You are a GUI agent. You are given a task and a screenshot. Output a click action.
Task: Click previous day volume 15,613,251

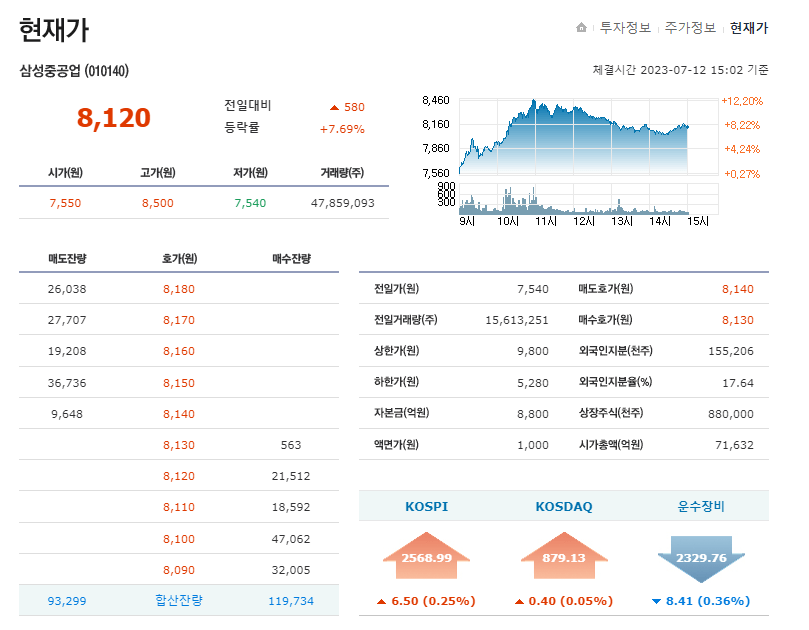[x=516, y=320]
